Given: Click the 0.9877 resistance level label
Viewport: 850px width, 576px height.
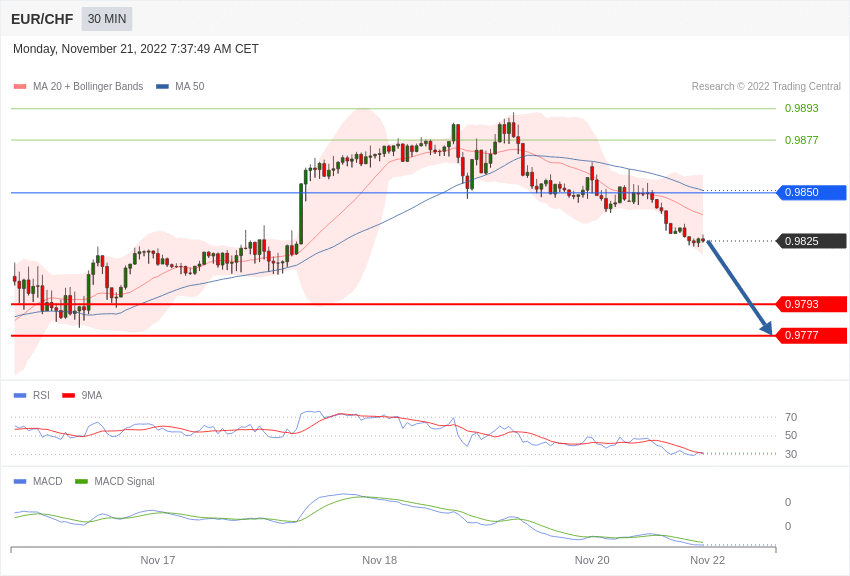Looking at the screenshot, I should point(801,140).
